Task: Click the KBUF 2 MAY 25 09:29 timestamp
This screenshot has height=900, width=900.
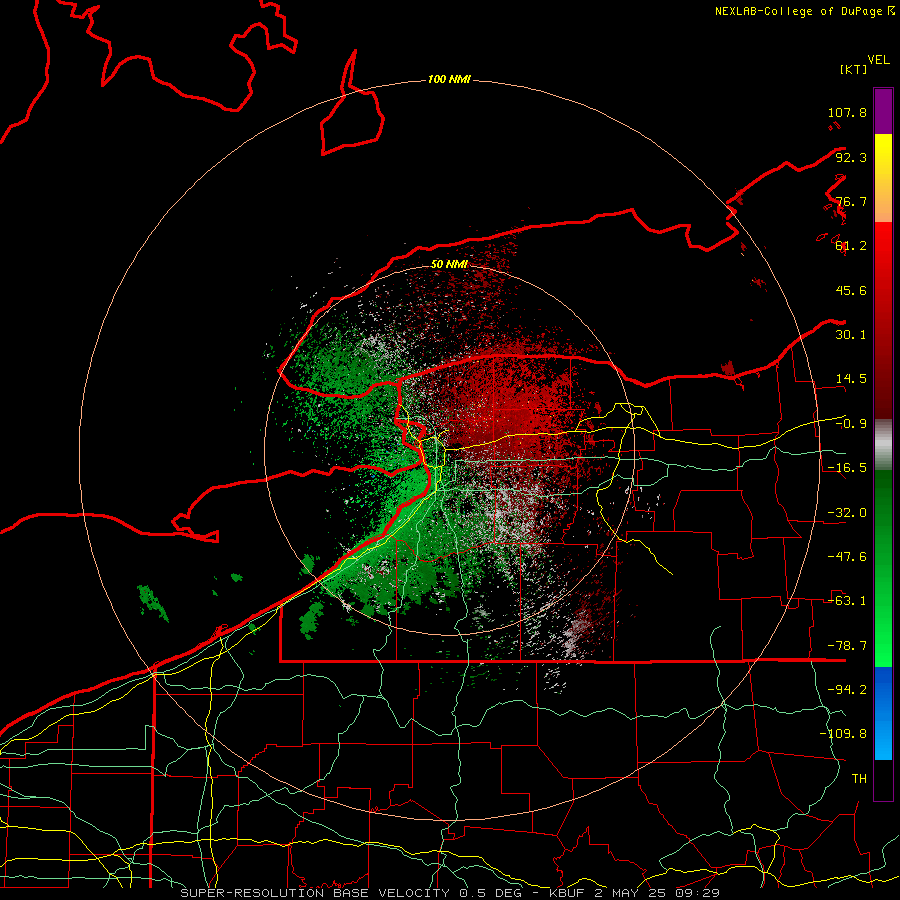Action: pos(634,893)
